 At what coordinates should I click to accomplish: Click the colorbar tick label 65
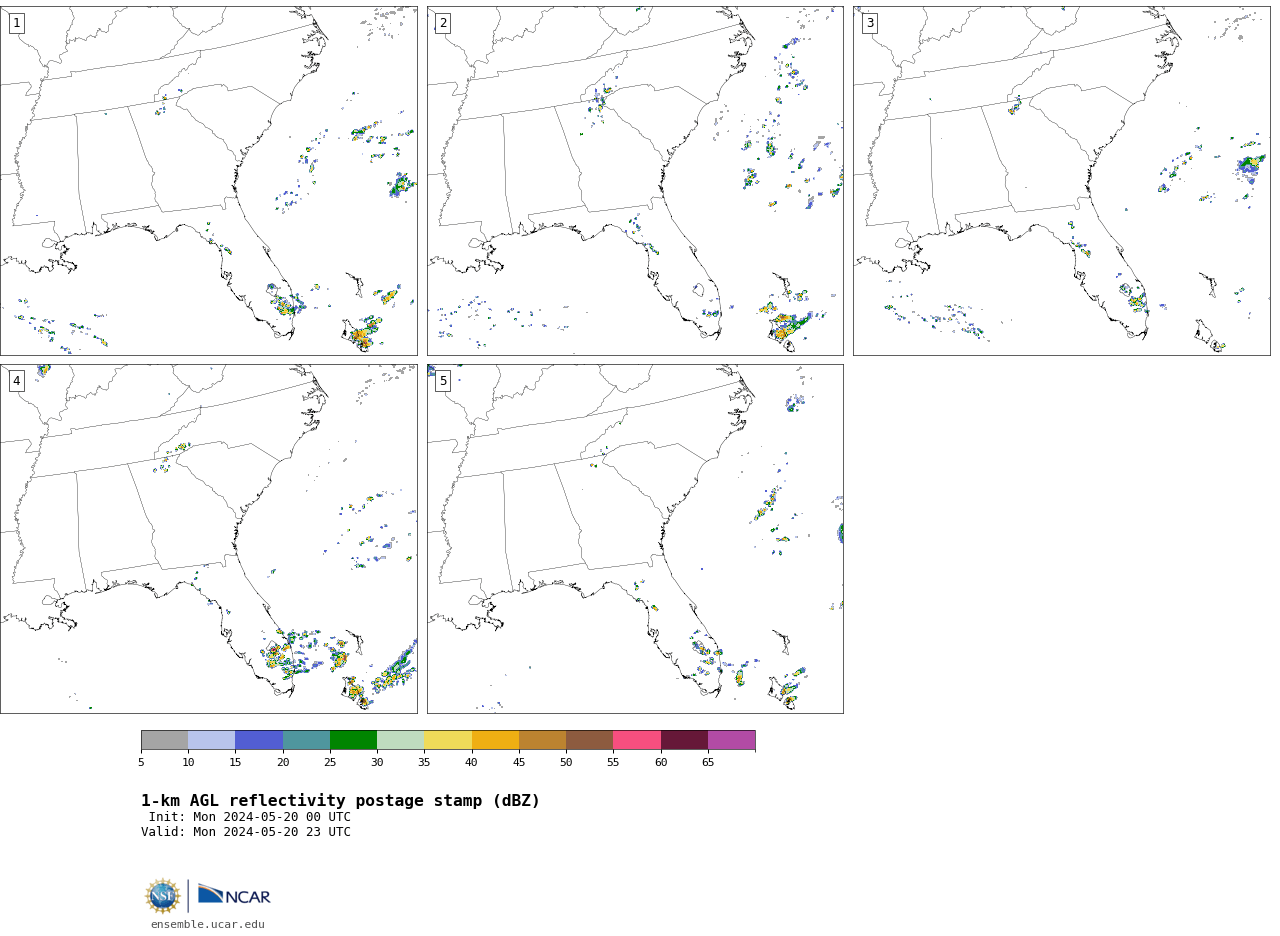(708, 763)
